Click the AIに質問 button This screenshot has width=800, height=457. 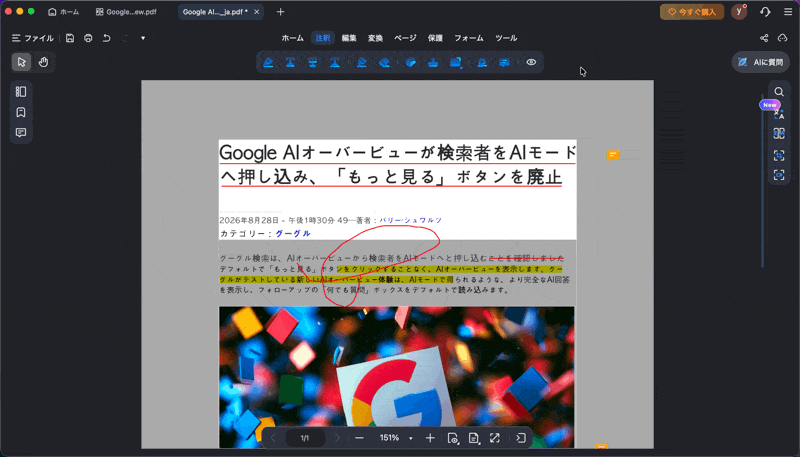pyautogui.click(x=761, y=62)
